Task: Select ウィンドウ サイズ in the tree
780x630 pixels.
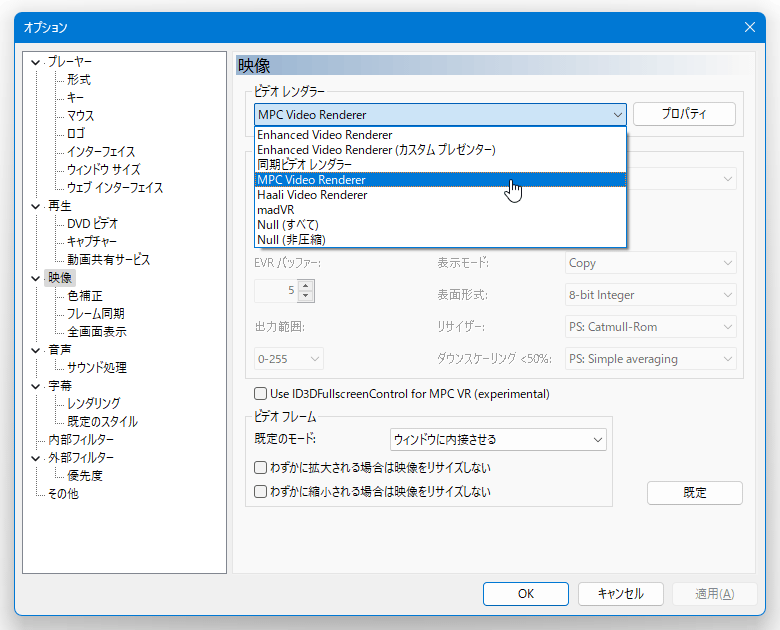Action: pyautogui.click(x=103, y=169)
